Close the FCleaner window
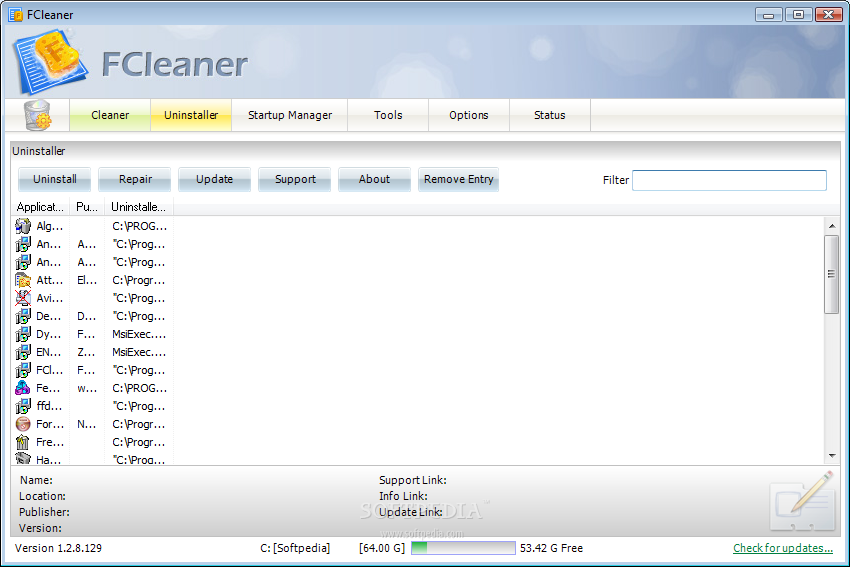The height and width of the screenshot is (567, 850). (828, 15)
